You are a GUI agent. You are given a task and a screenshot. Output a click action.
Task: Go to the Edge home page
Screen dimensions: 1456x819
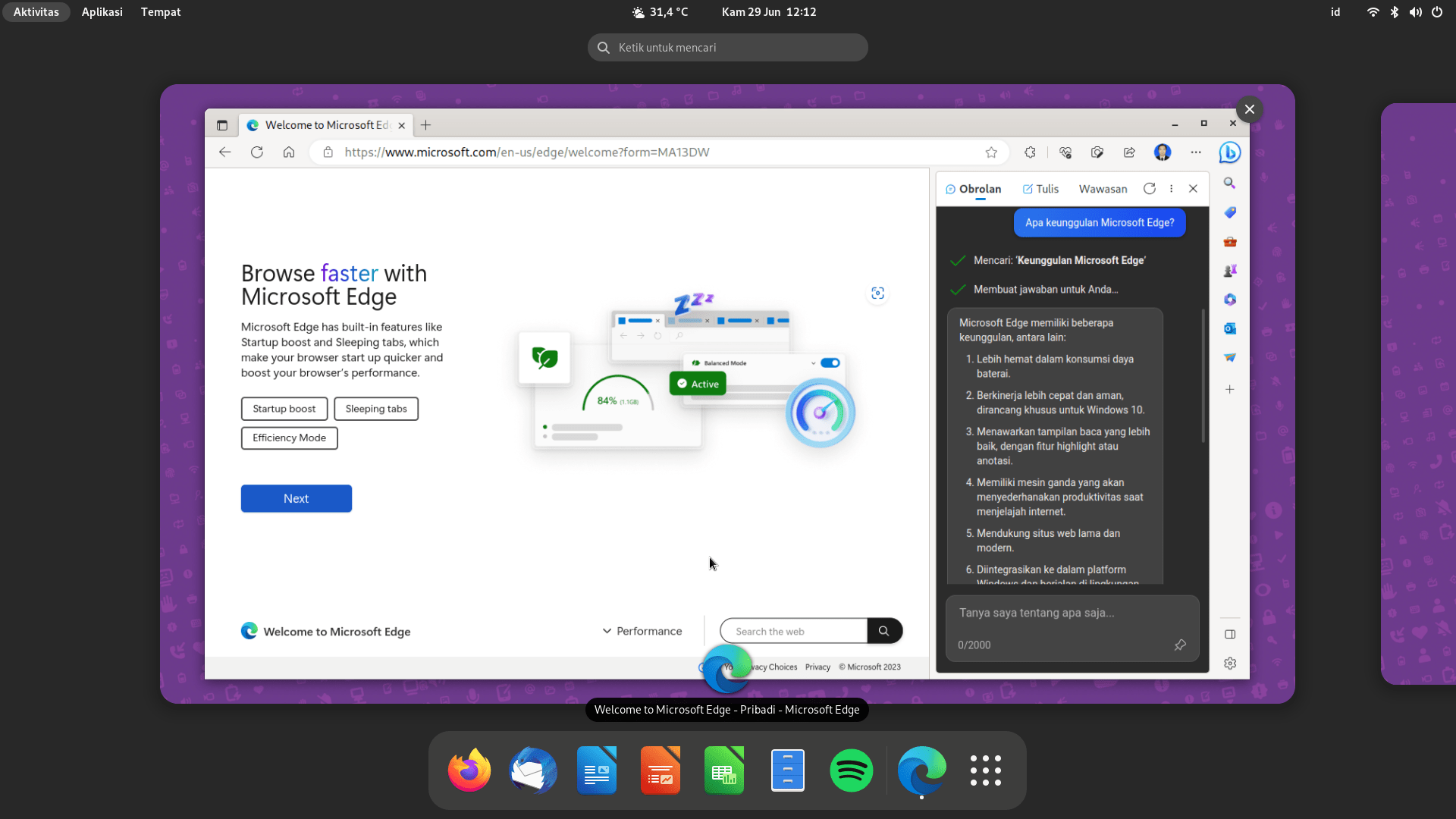point(289,152)
